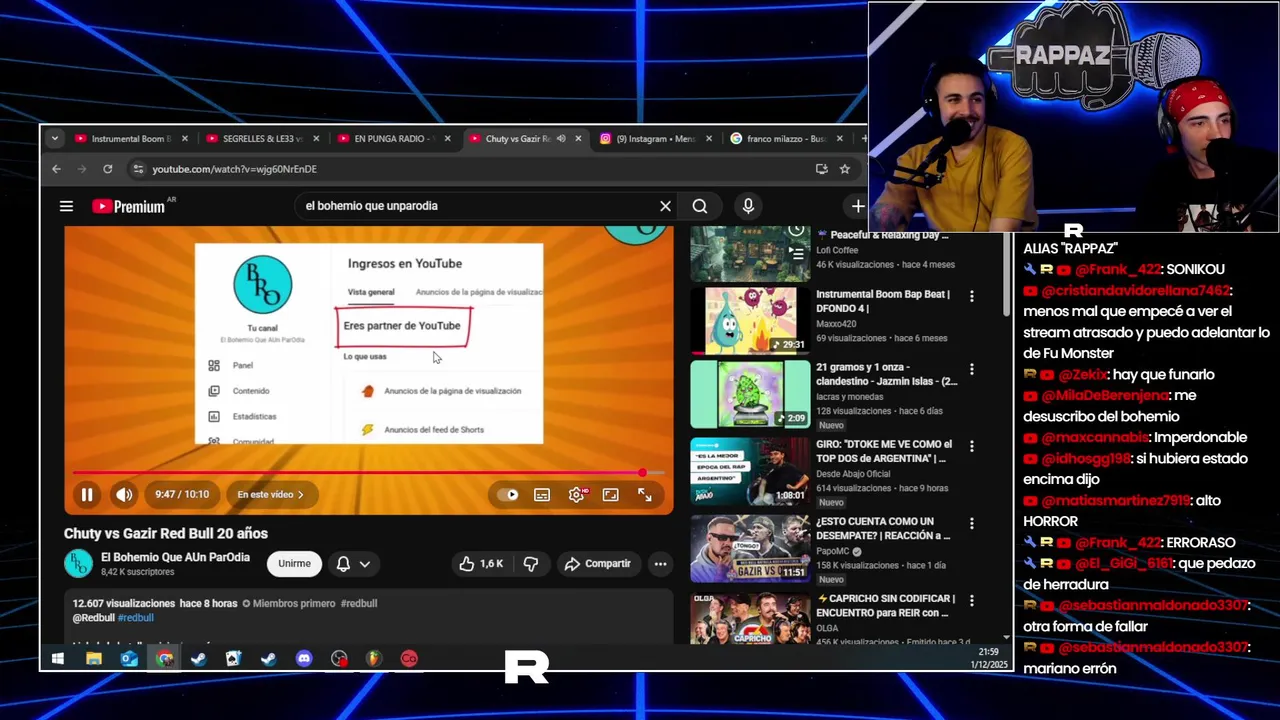
Task: Click the create plus icon in YouTube header
Action: point(857,206)
